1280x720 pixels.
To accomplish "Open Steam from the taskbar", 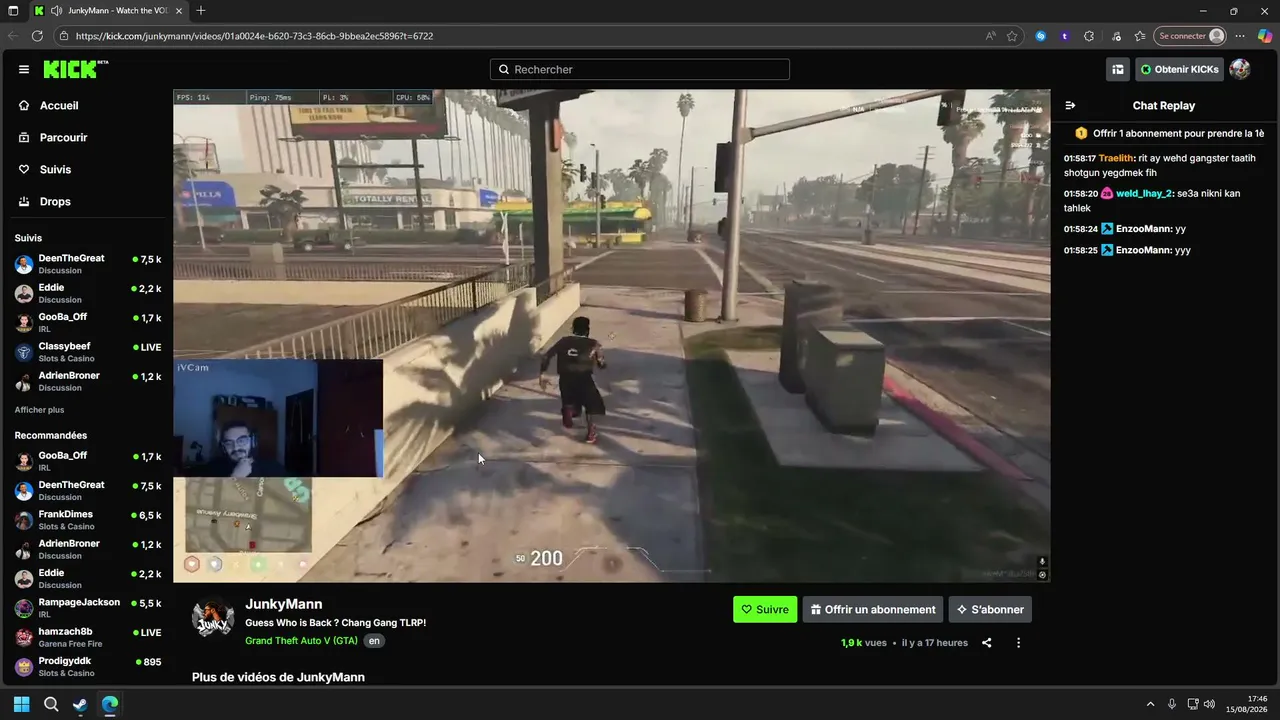I will coord(80,704).
